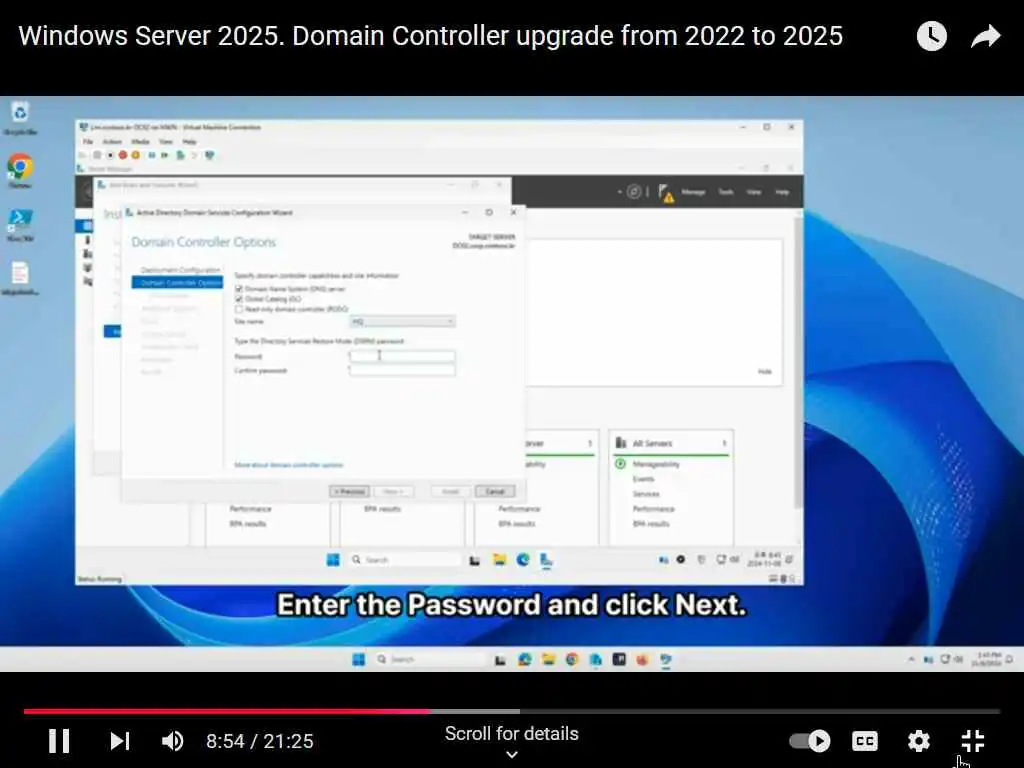The image size is (1024, 768).
Task: Click the red Shut Down toolbar button
Action: coord(123,155)
